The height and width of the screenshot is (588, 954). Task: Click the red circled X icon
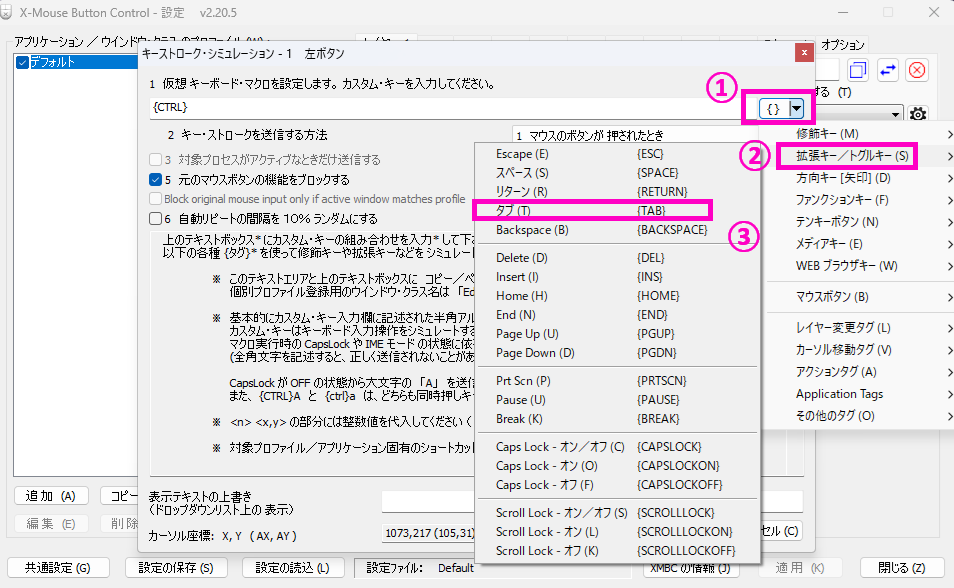[917, 70]
